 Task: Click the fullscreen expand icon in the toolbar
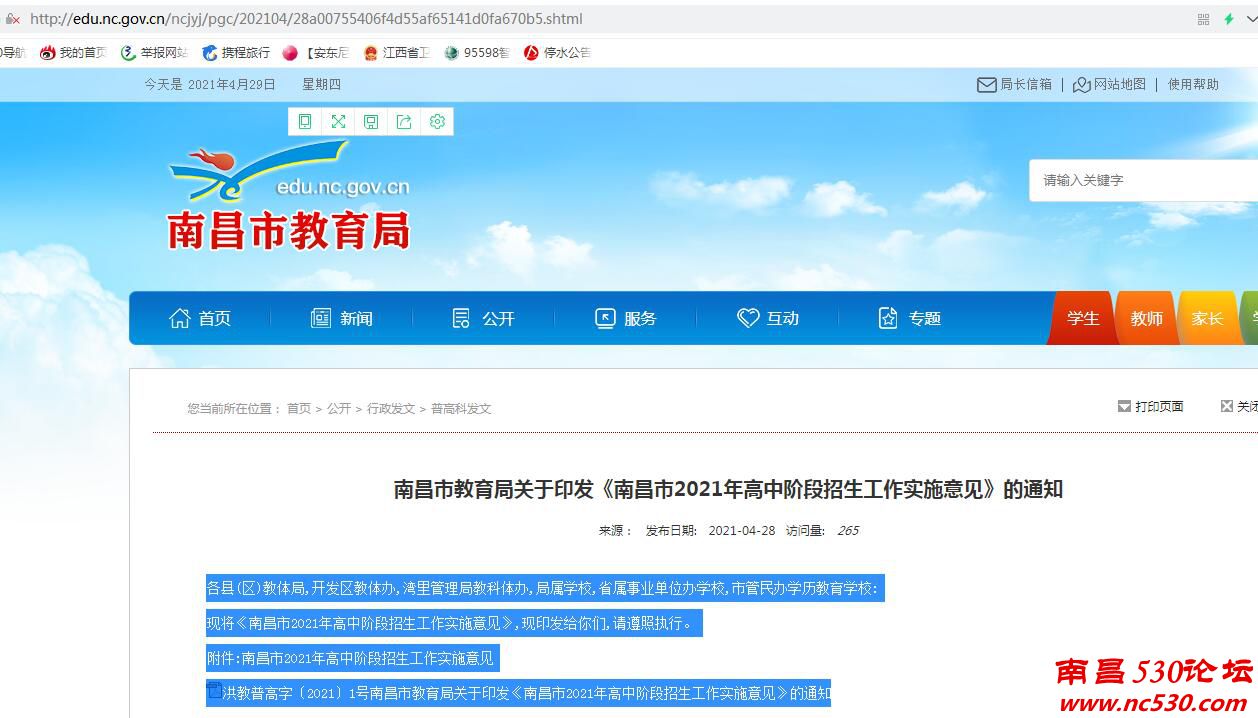[338, 121]
